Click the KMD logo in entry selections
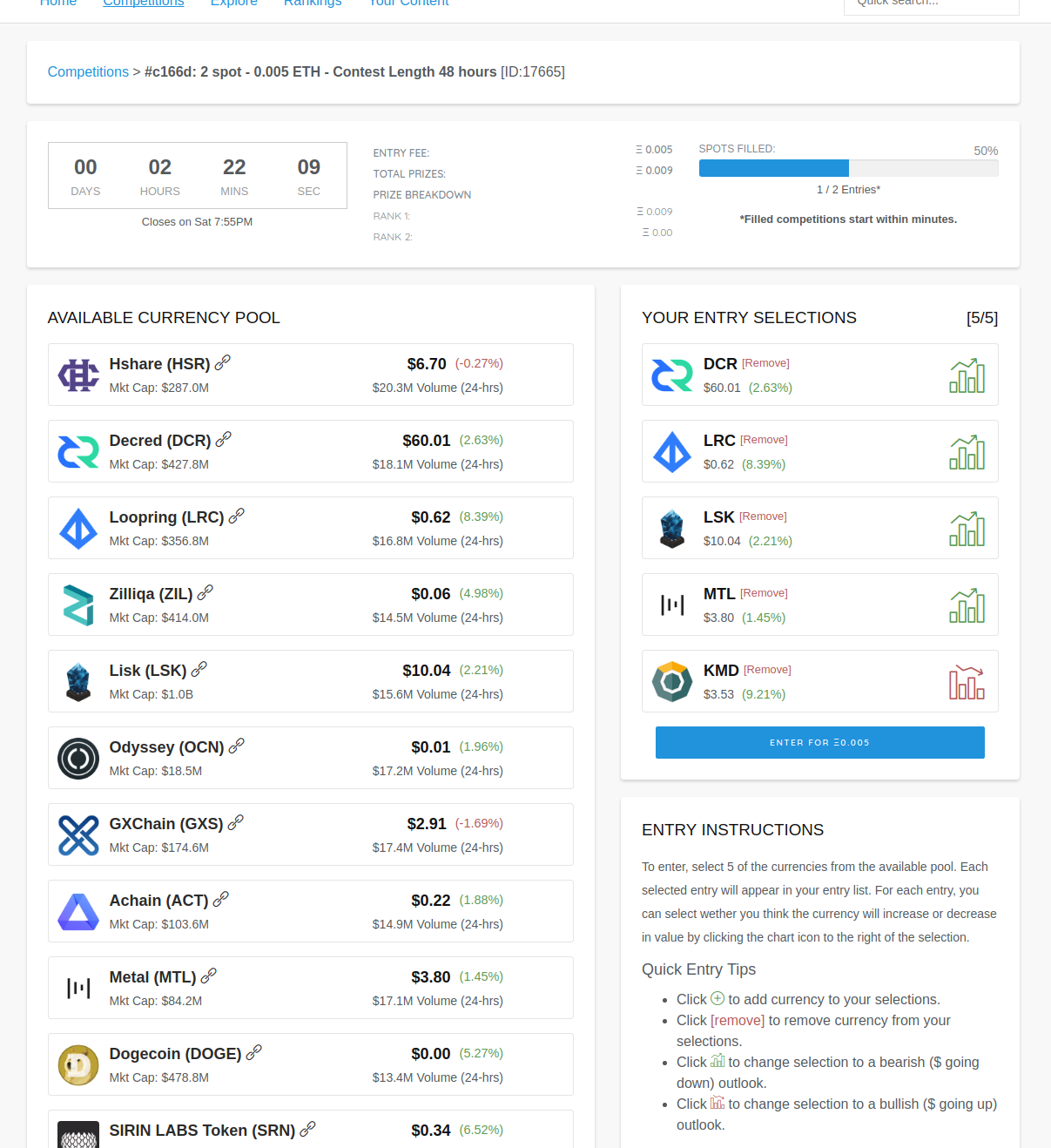The image size is (1051, 1148). pyautogui.click(x=672, y=681)
